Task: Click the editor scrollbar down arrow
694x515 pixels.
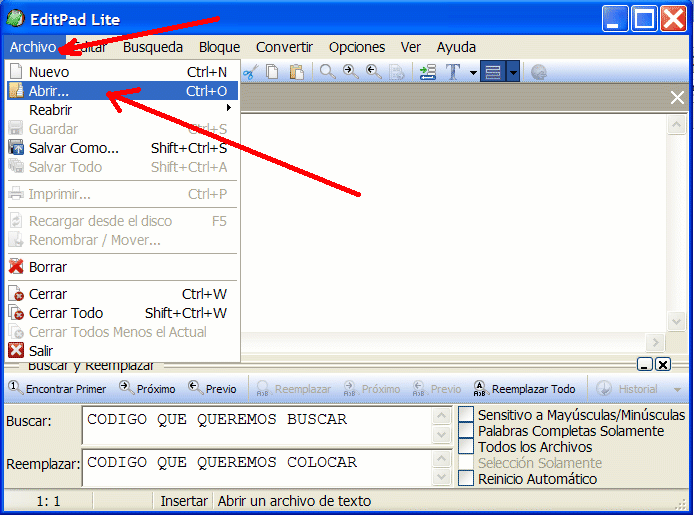Action: [x=676, y=321]
